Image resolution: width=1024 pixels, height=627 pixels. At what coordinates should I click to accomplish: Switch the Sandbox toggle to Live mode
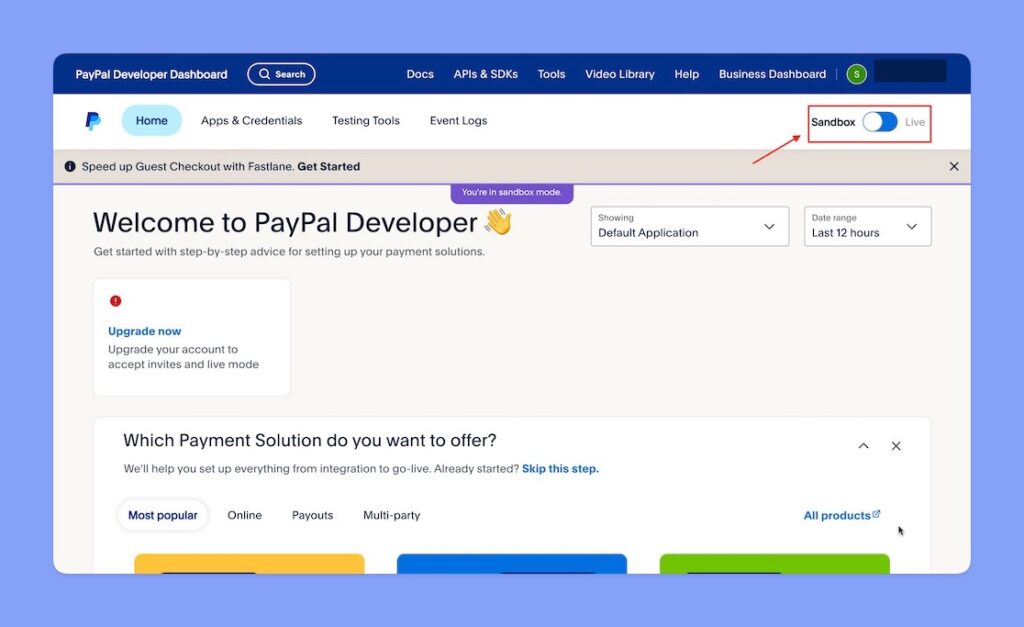[879, 122]
